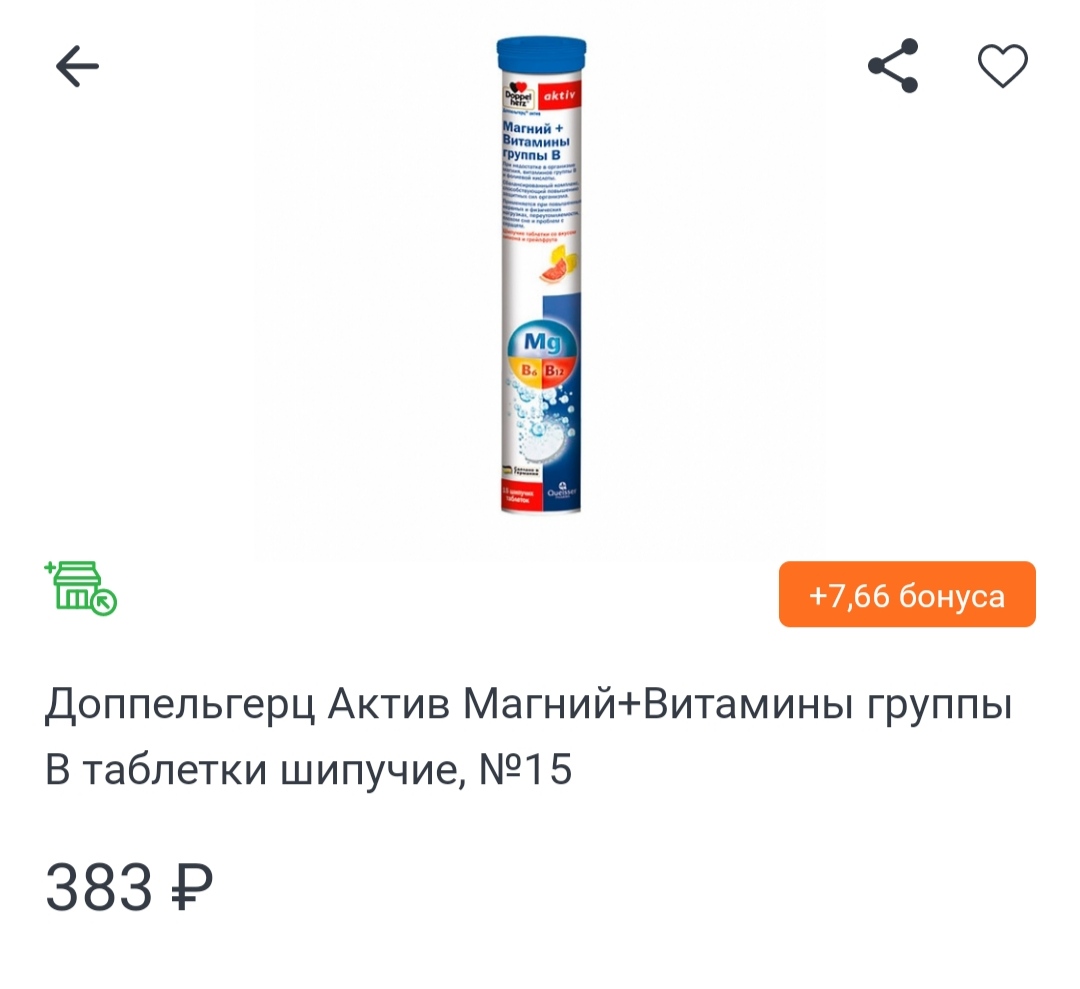Tap the green store pickup icon
Viewport: 1080px width, 989px height.
coord(81,588)
